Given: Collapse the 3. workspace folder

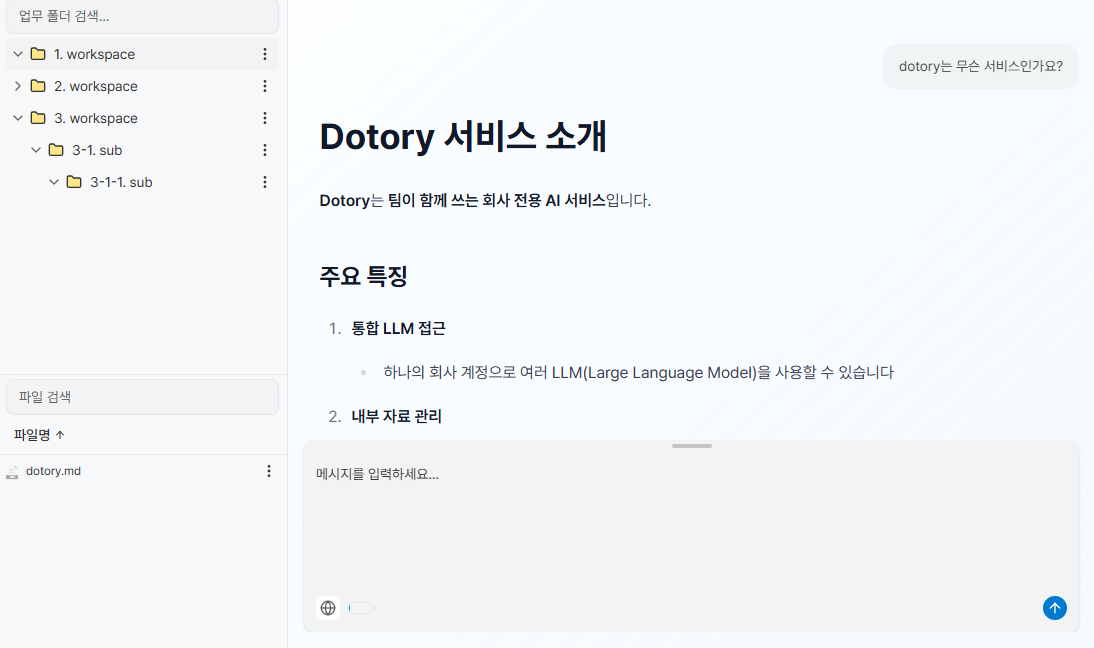Looking at the screenshot, I should click(x=18, y=118).
